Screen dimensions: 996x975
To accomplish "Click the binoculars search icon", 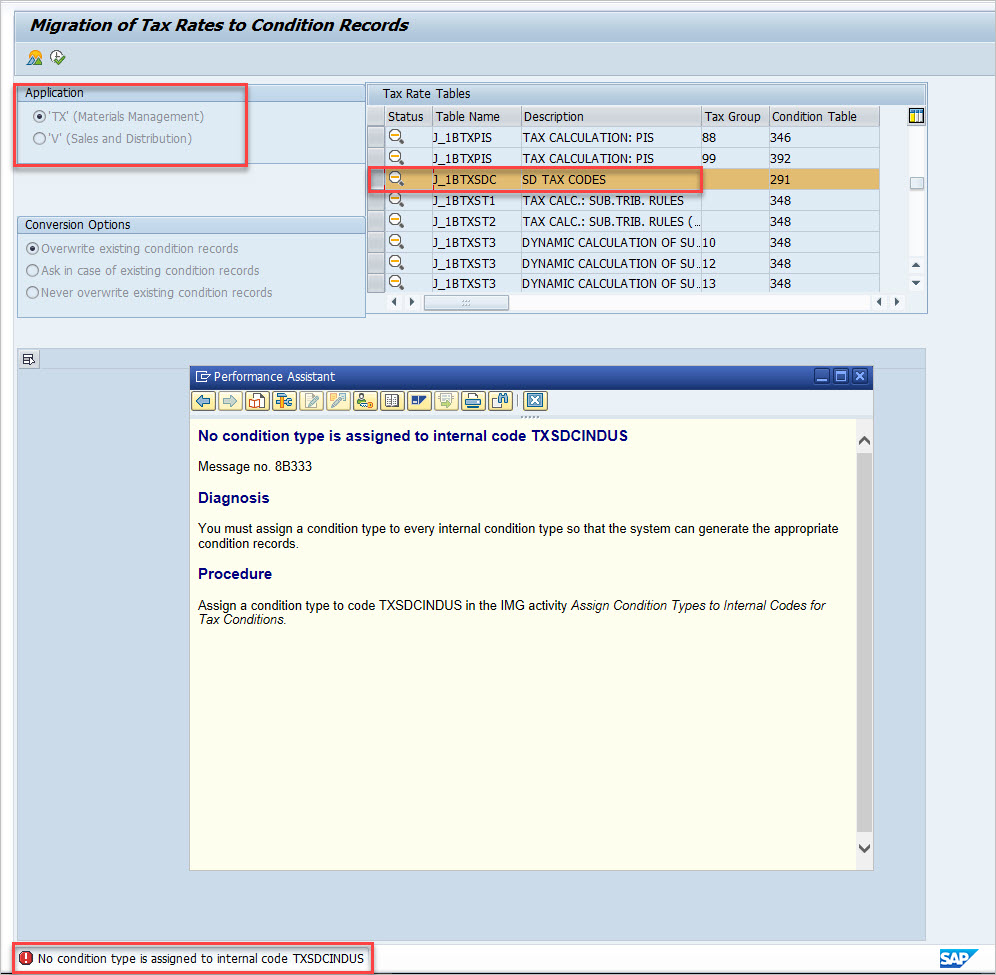I will [501, 401].
